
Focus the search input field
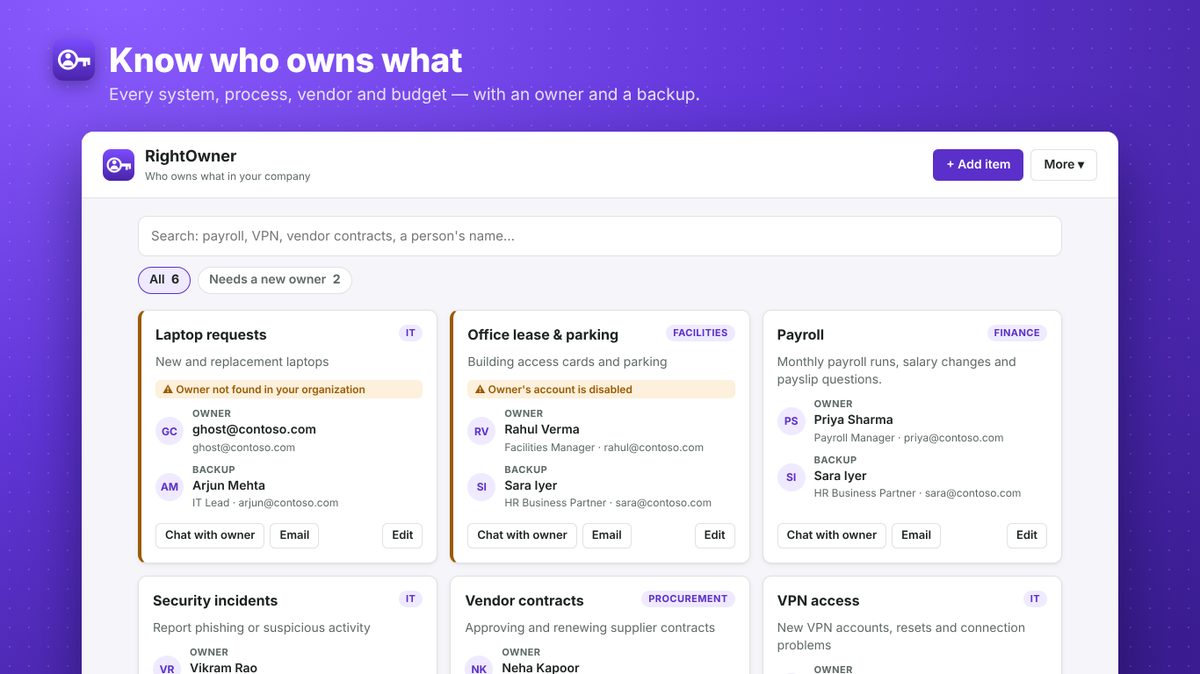coord(599,236)
